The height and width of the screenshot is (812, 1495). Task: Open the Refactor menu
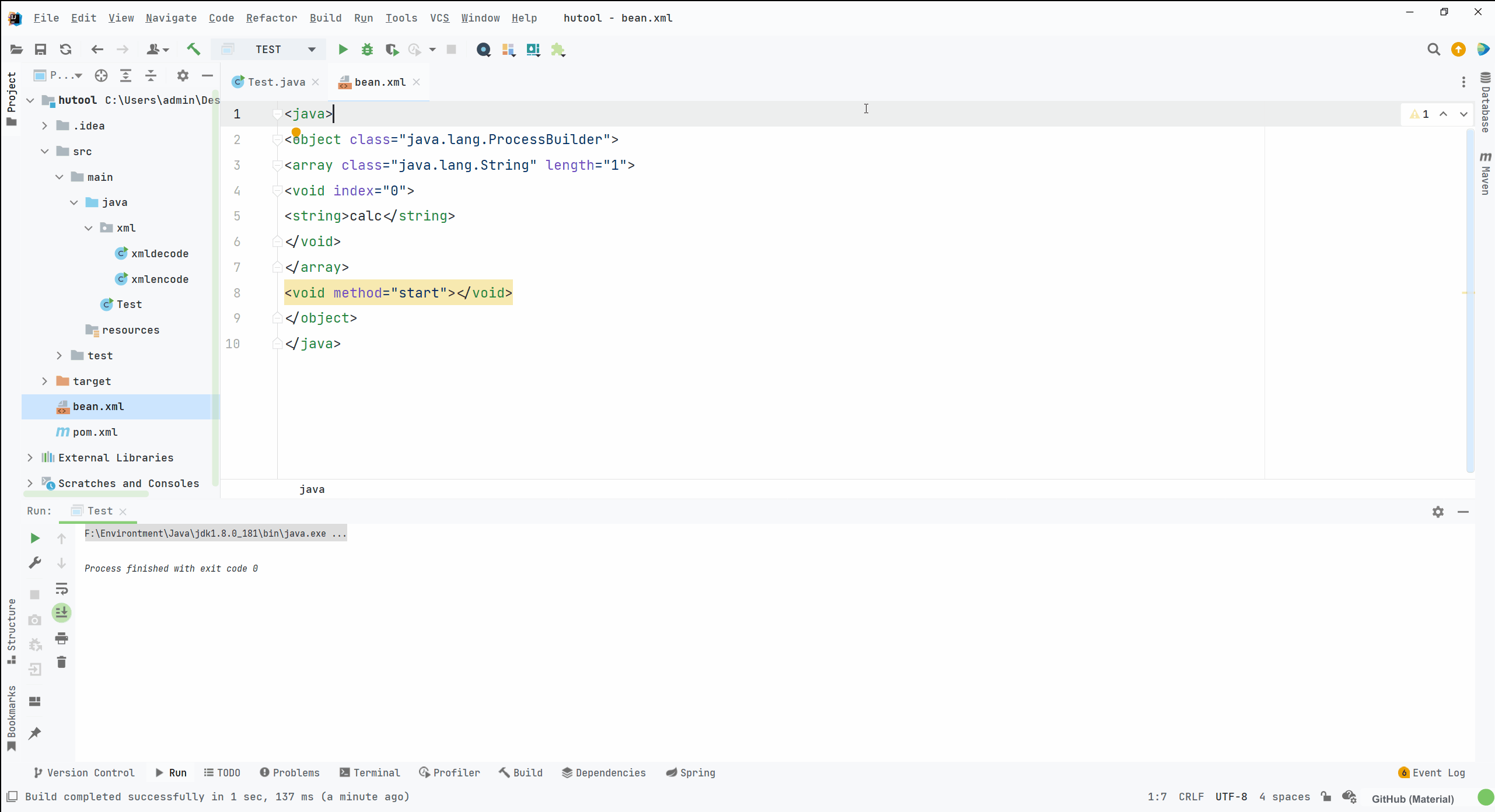click(x=271, y=18)
